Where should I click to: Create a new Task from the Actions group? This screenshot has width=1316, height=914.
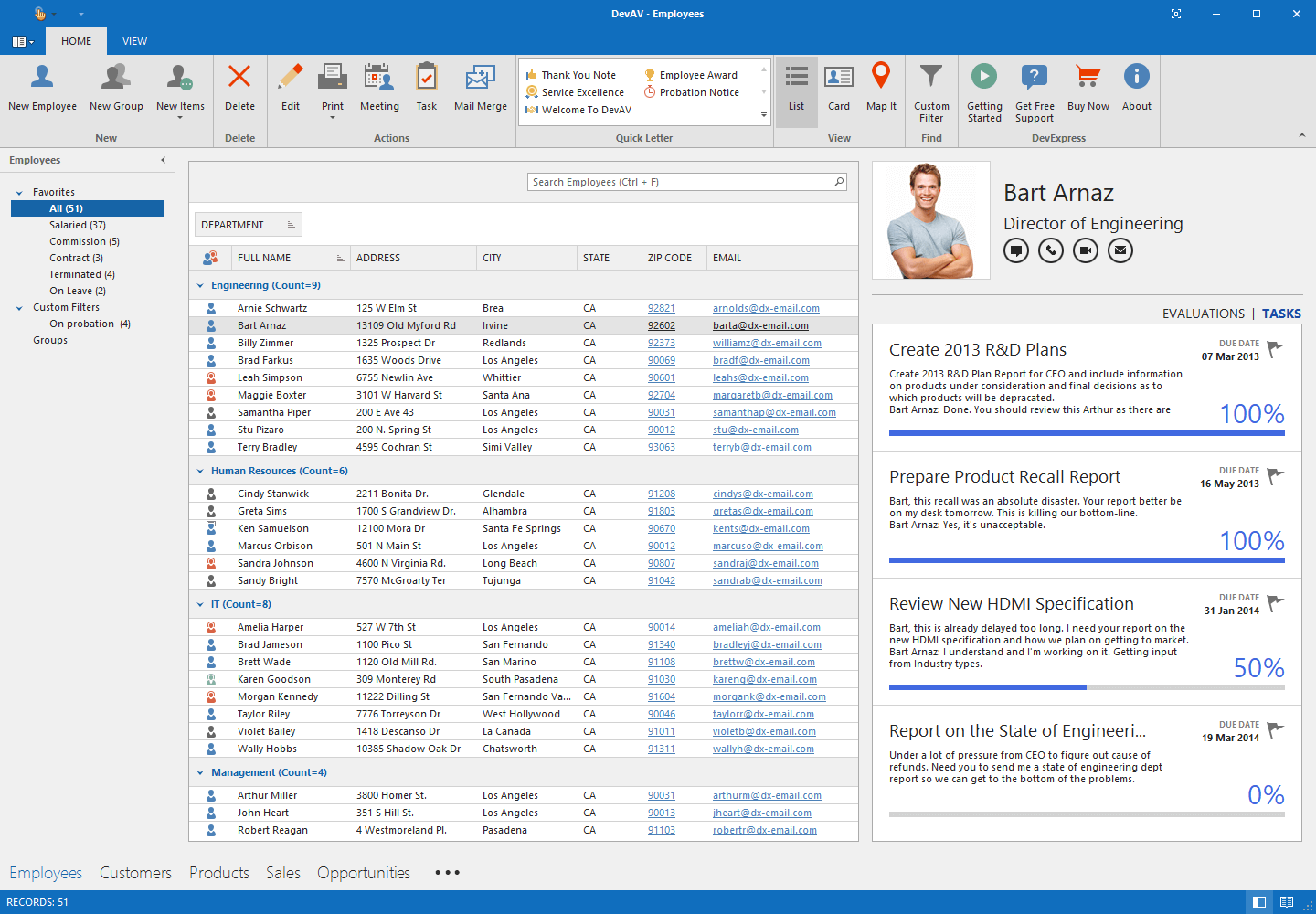point(427,89)
